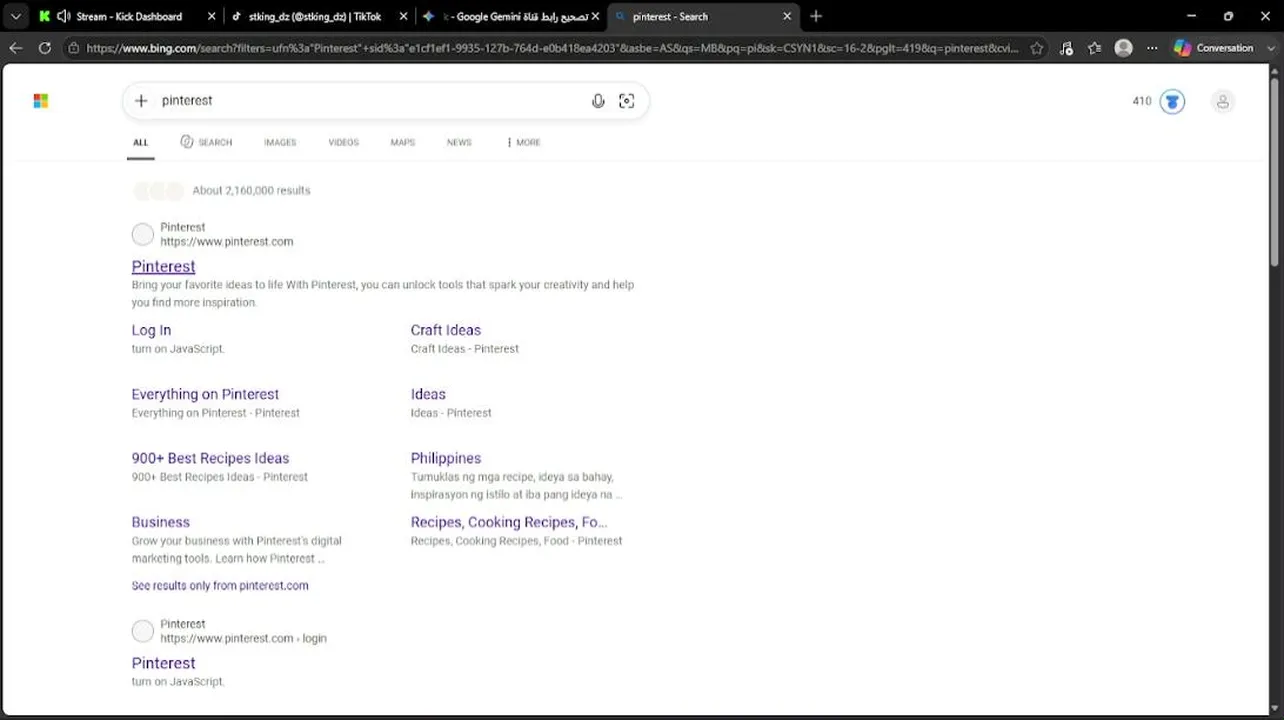Open a new browser tab
1284x720 pixels.
click(x=816, y=16)
